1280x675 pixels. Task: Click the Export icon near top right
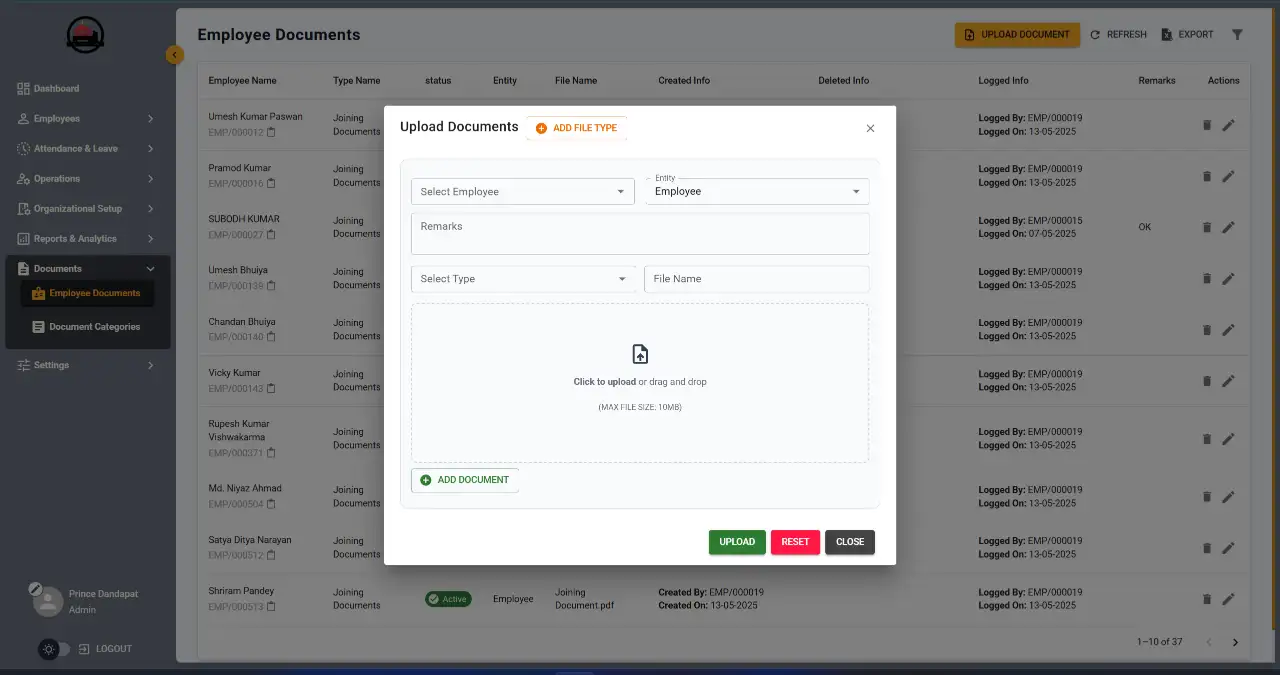[1166, 34]
